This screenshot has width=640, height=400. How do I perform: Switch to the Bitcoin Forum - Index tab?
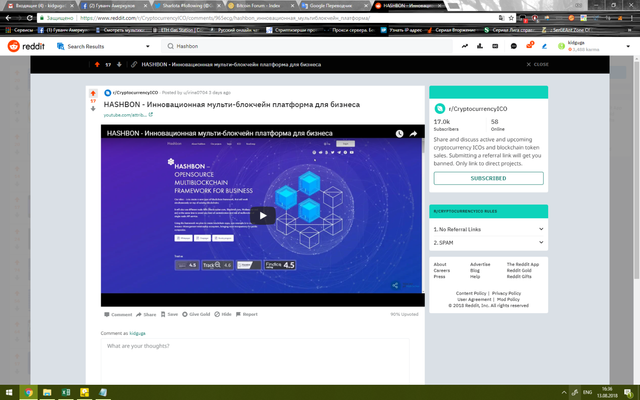(x=260, y=6)
